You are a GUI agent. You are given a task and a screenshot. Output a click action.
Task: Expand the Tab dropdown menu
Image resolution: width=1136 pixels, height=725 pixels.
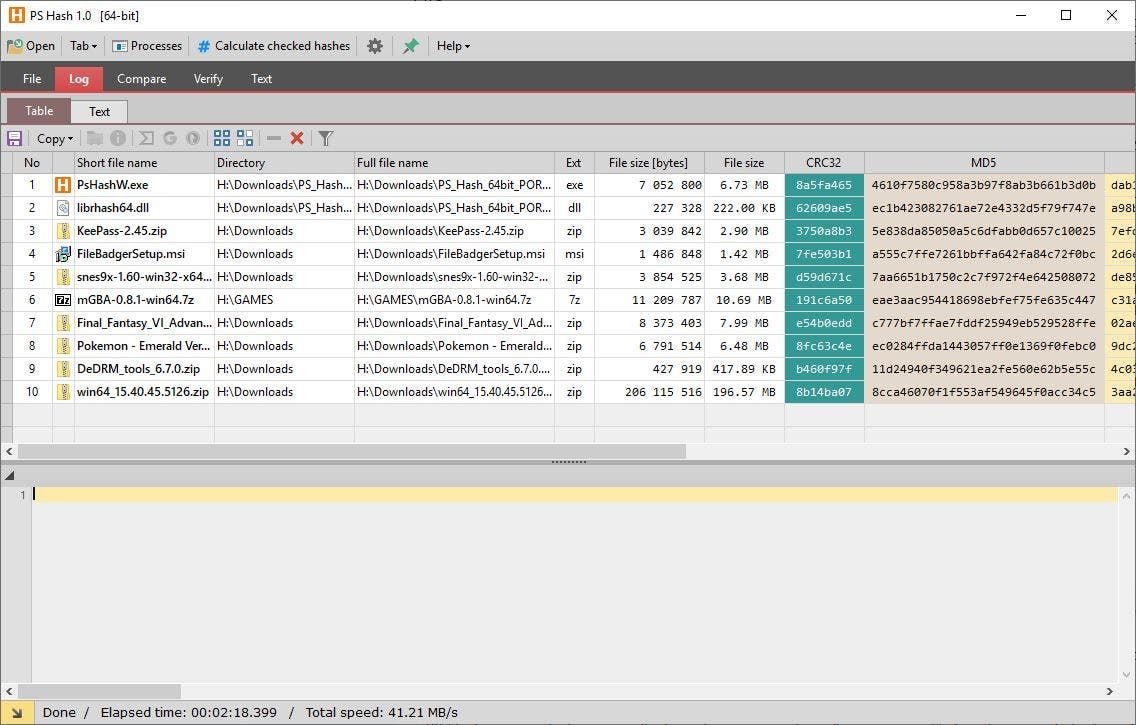tap(83, 46)
